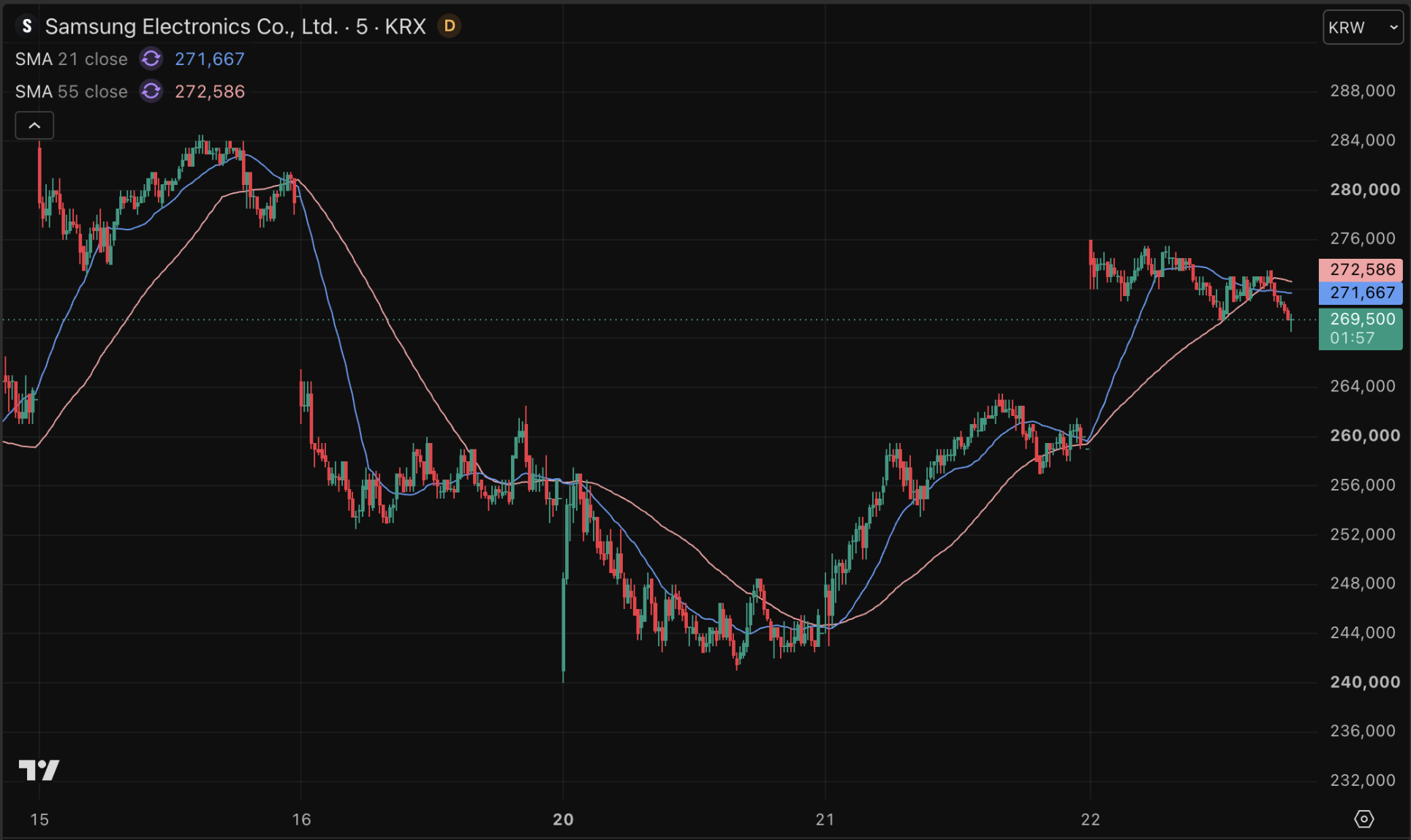Click the 248,000 price axis label

[x=1363, y=583]
